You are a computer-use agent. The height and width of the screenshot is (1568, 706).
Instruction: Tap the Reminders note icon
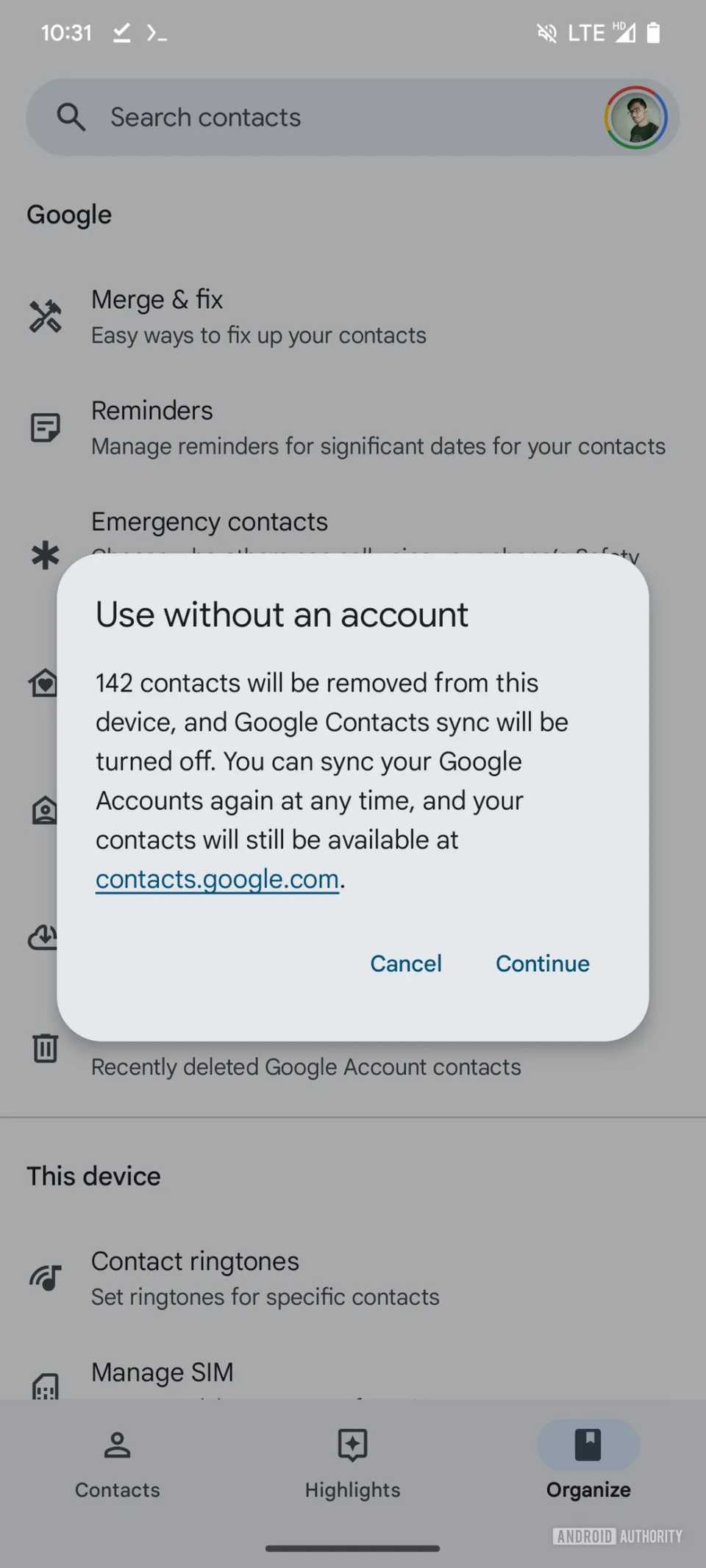coord(45,426)
